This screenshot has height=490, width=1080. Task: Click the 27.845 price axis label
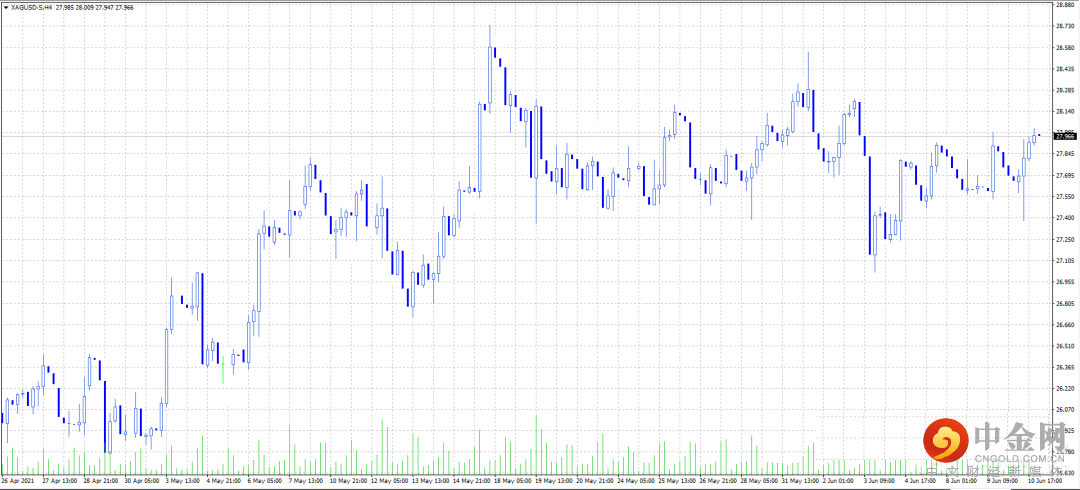tap(1065, 154)
